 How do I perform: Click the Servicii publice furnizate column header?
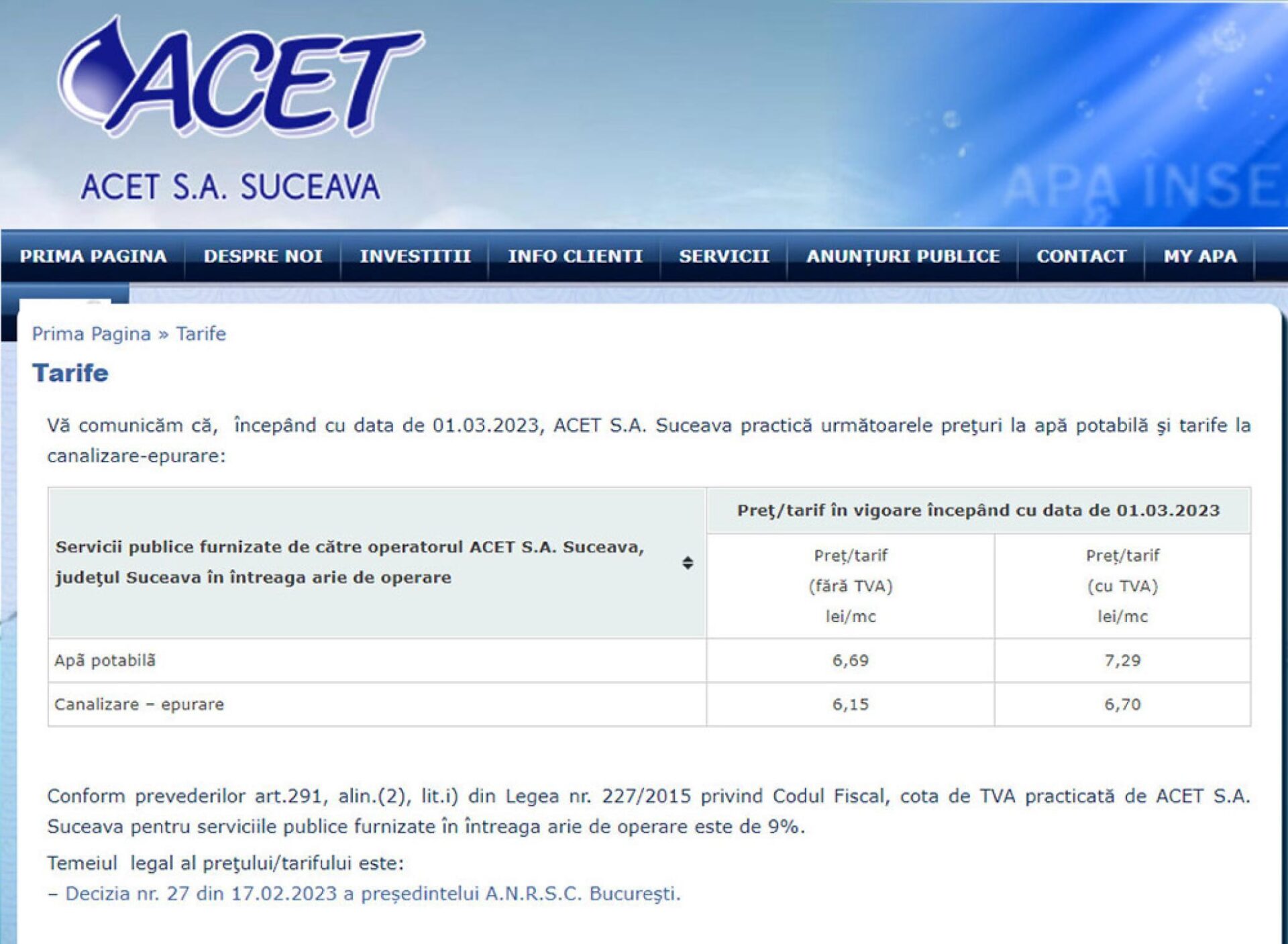click(377, 562)
